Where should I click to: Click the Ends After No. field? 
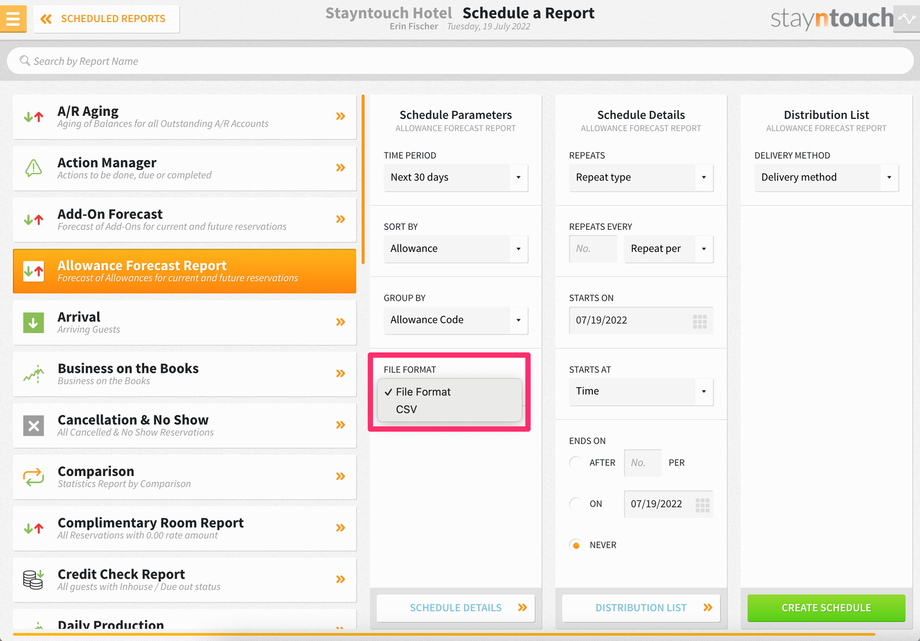click(x=642, y=463)
